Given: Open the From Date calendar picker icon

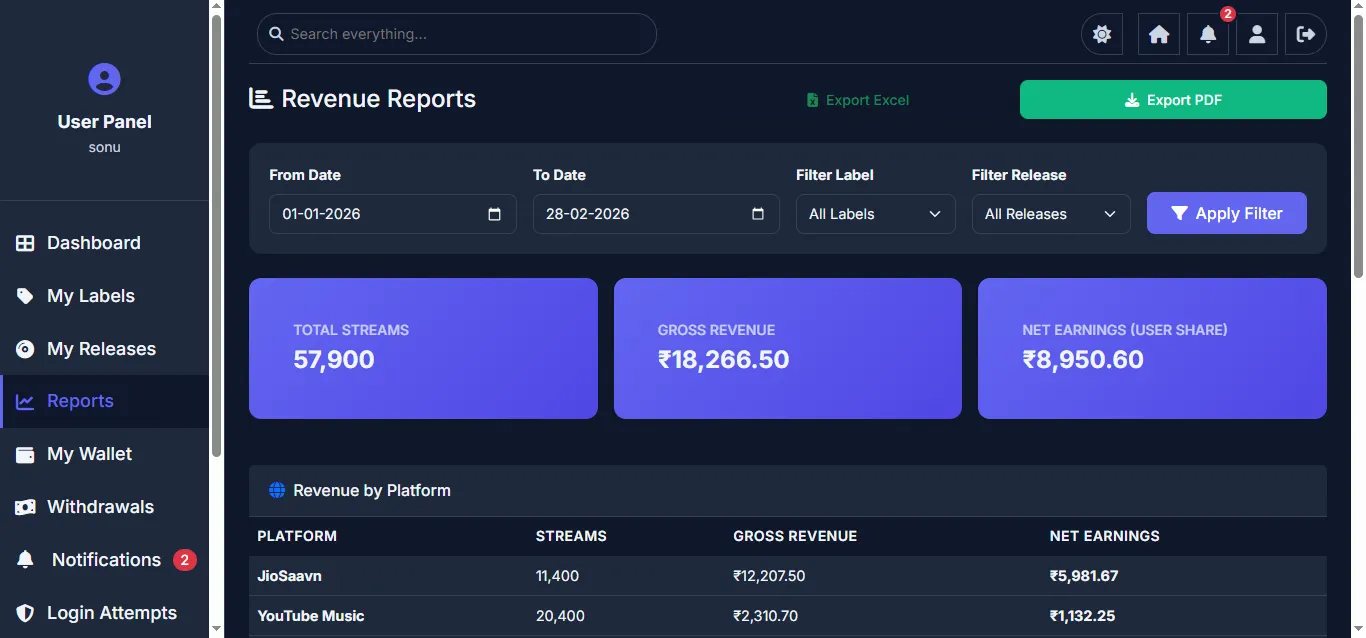Looking at the screenshot, I should (x=494, y=214).
